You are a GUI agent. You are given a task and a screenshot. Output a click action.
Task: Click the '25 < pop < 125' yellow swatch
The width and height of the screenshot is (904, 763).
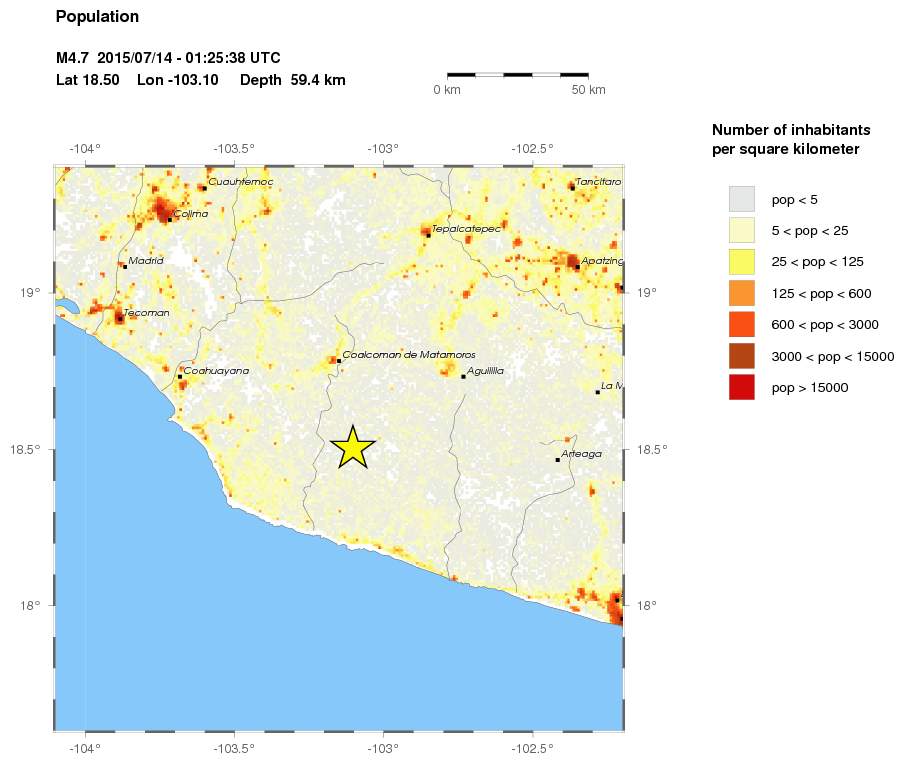[741, 262]
